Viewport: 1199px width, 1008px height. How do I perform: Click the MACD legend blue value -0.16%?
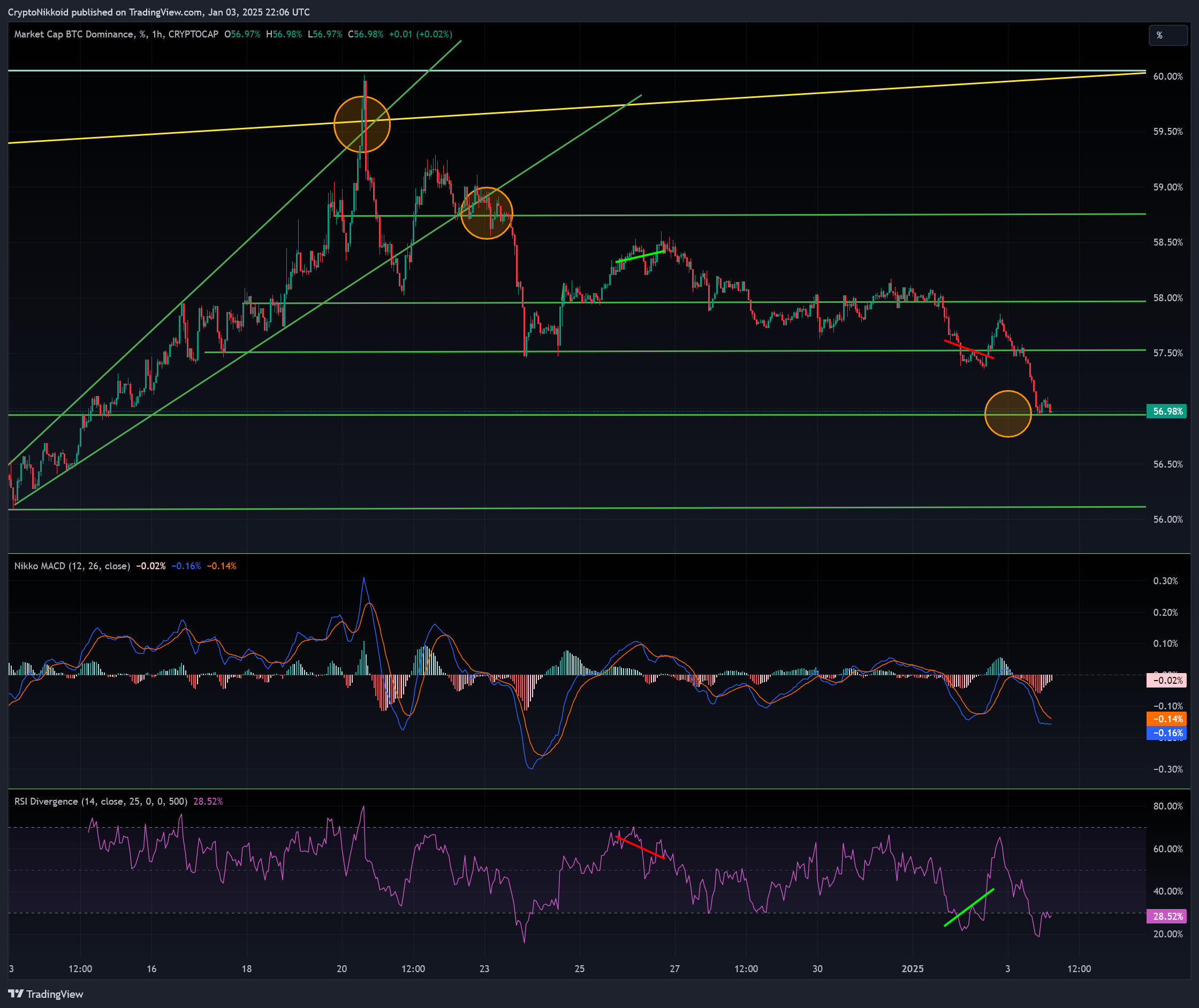point(186,566)
